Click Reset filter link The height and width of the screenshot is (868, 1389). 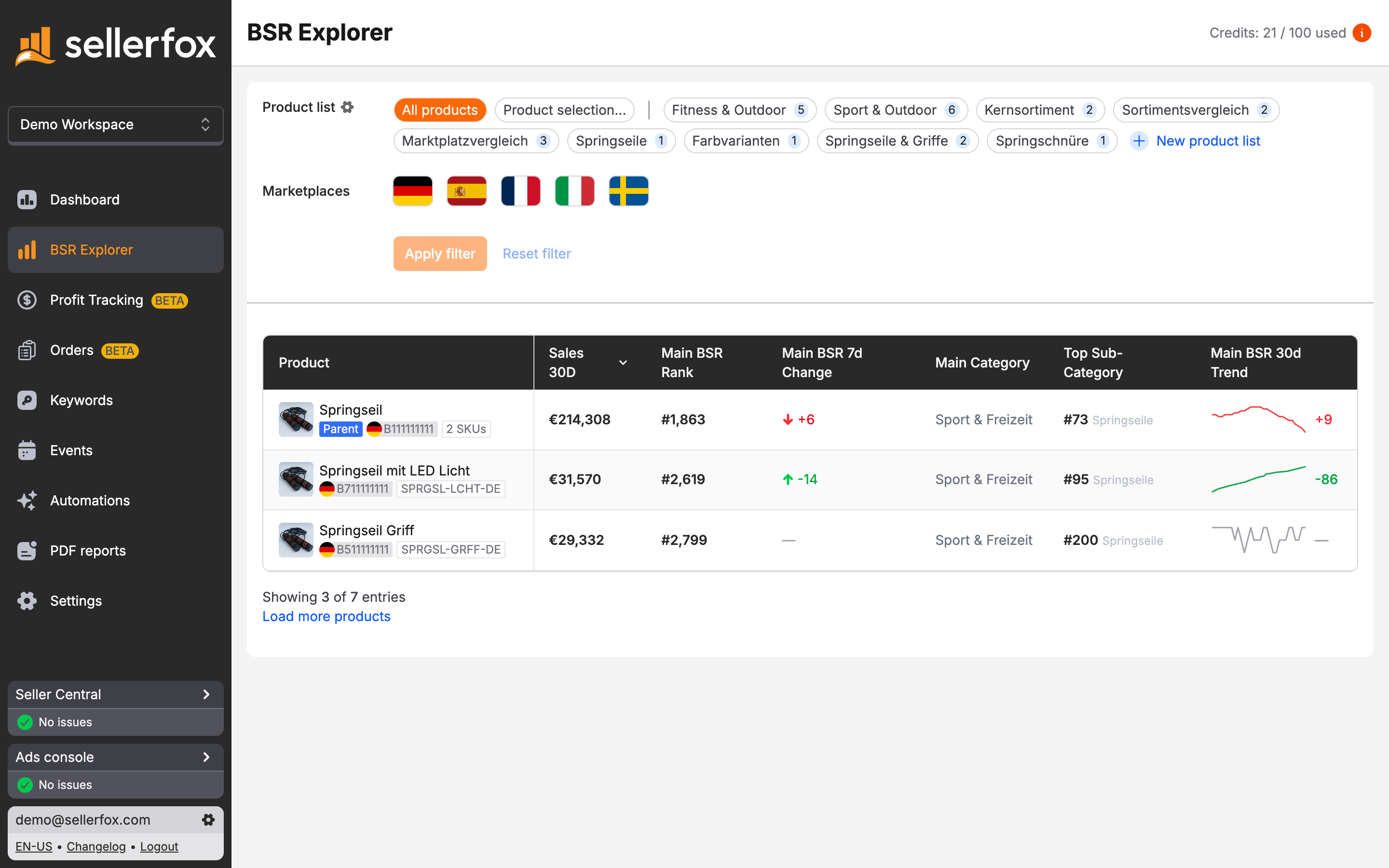(537, 253)
